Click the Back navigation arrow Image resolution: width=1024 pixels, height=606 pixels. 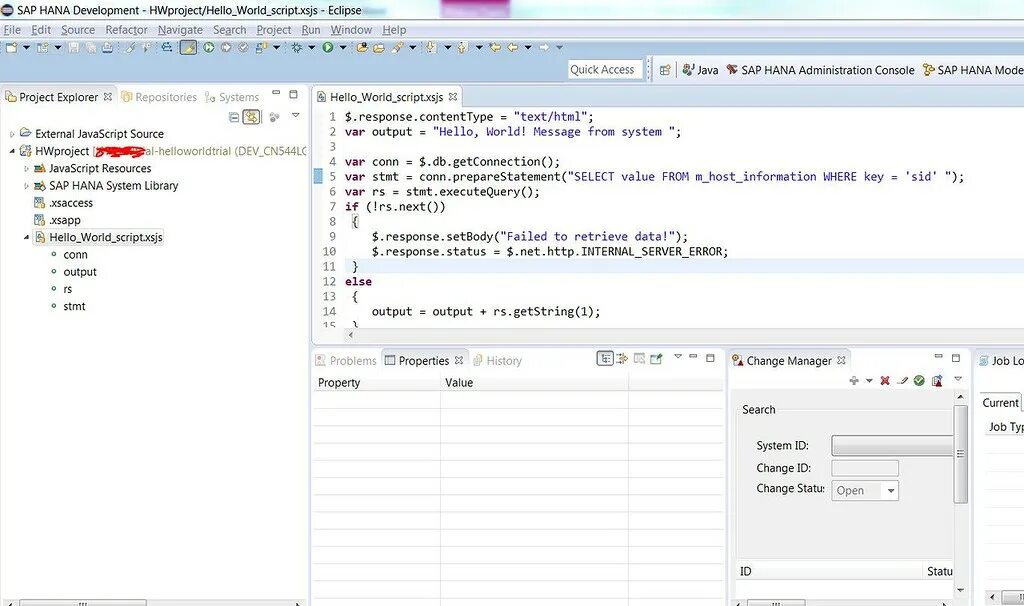click(x=513, y=48)
